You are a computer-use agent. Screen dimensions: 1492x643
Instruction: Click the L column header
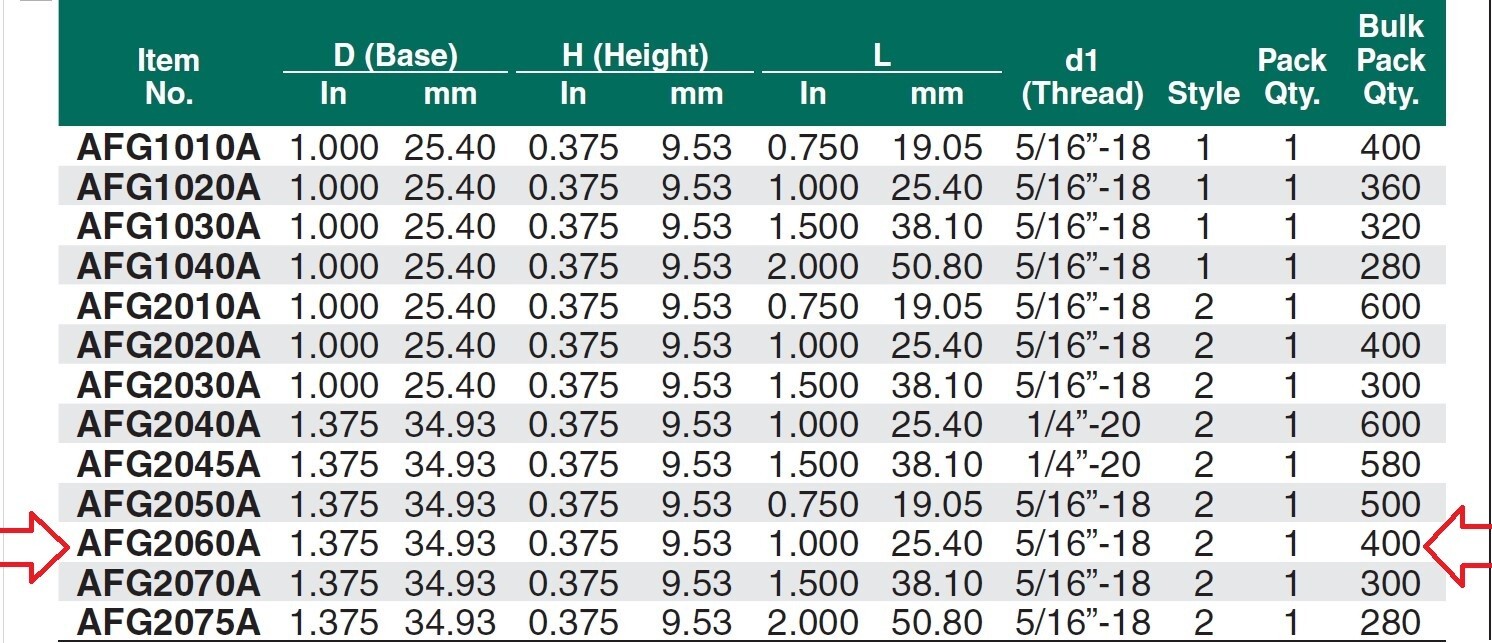[x=881, y=55]
